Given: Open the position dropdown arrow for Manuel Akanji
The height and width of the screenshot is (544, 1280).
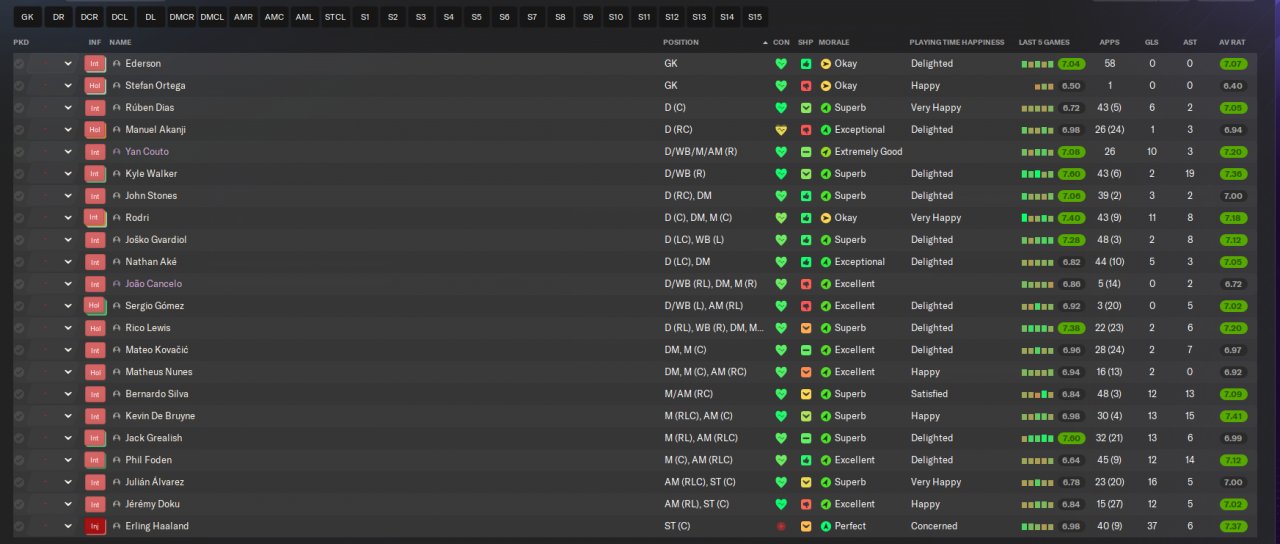Looking at the screenshot, I should [x=68, y=129].
